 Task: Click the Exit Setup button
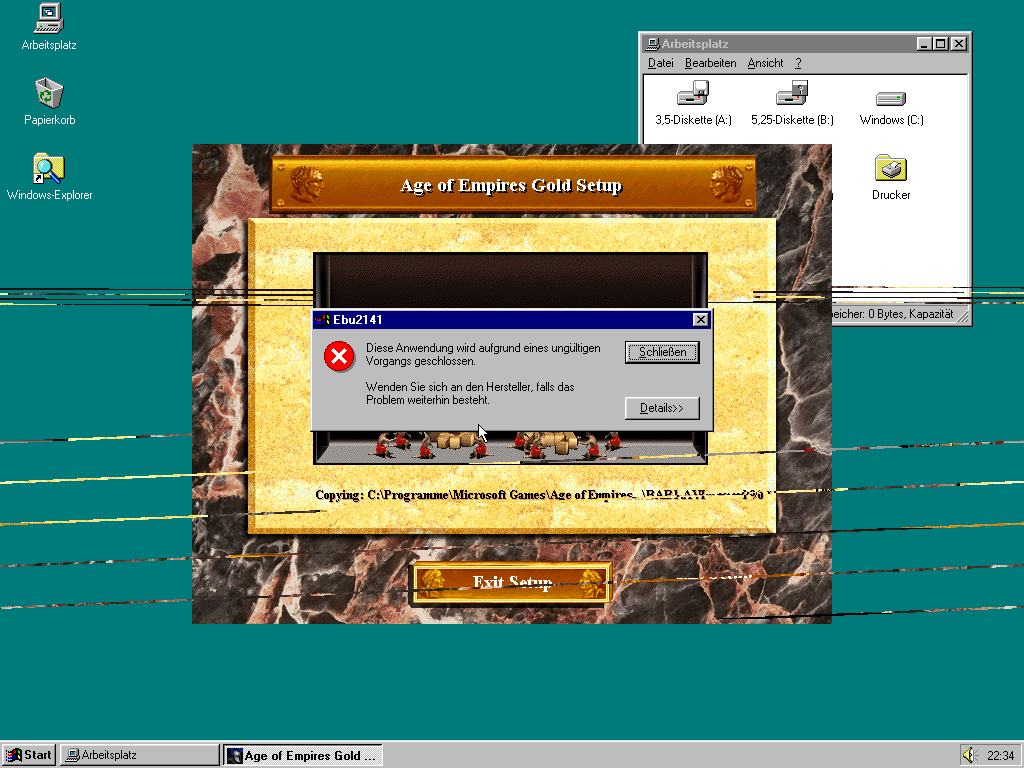pyautogui.click(x=513, y=583)
